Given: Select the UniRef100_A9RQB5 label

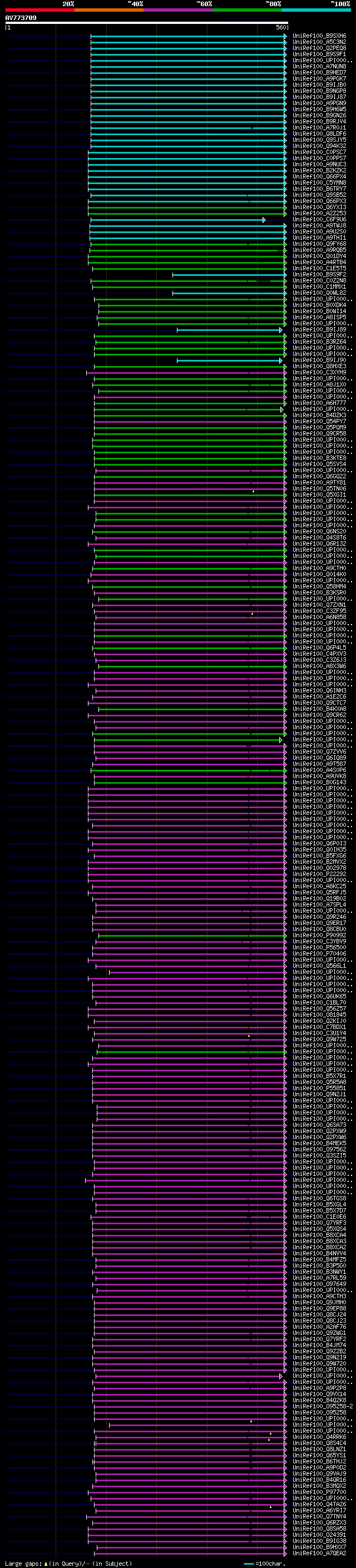Looking at the screenshot, I should [x=319, y=250].
